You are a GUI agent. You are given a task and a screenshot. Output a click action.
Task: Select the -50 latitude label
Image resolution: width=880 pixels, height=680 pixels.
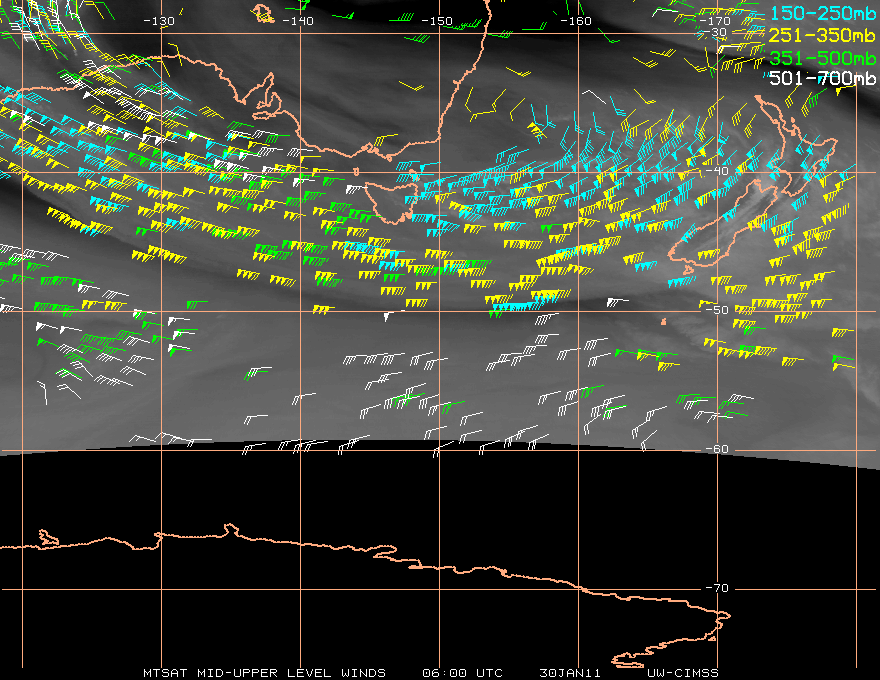(716, 310)
